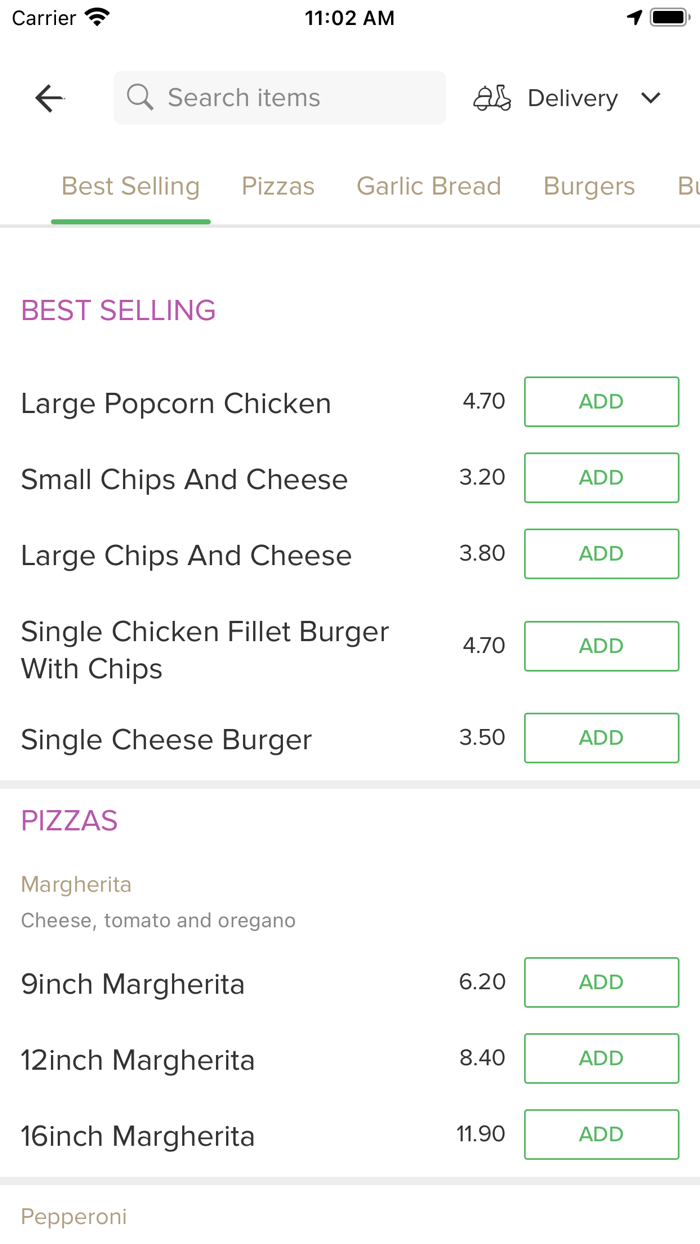This screenshot has height=1244, width=700.
Task: Add Large Popcorn Chicken to order
Action: pos(601,402)
